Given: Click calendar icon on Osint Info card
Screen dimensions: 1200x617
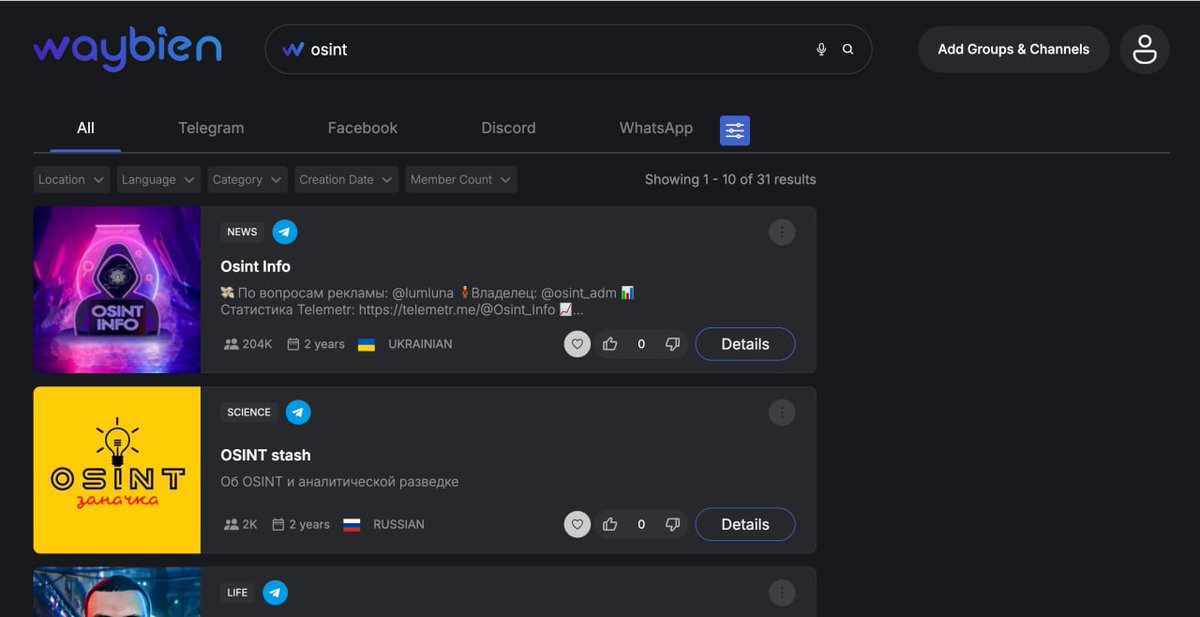Looking at the screenshot, I should click(x=293, y=344).
